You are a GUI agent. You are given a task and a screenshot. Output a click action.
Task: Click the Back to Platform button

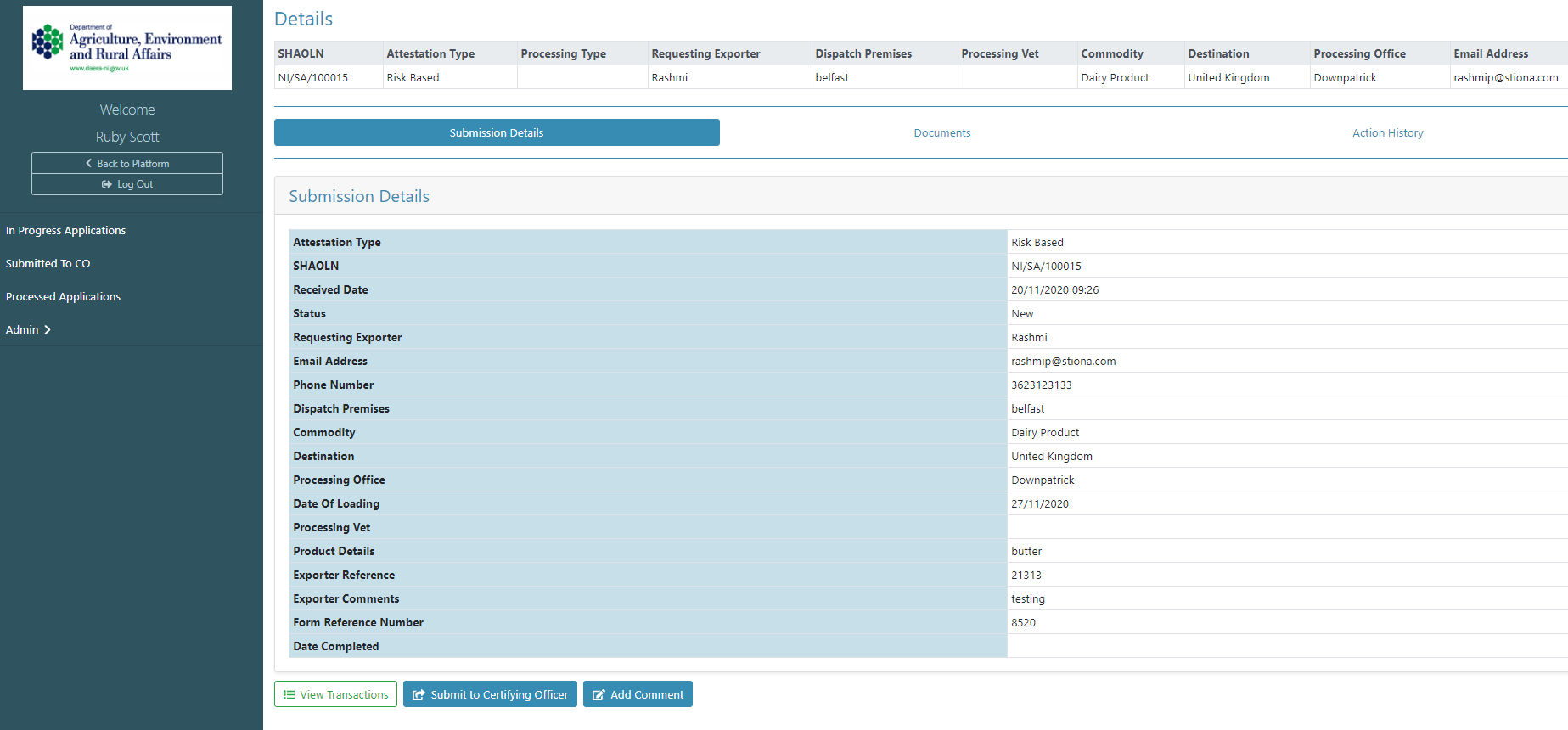click(x=127, y=163)
